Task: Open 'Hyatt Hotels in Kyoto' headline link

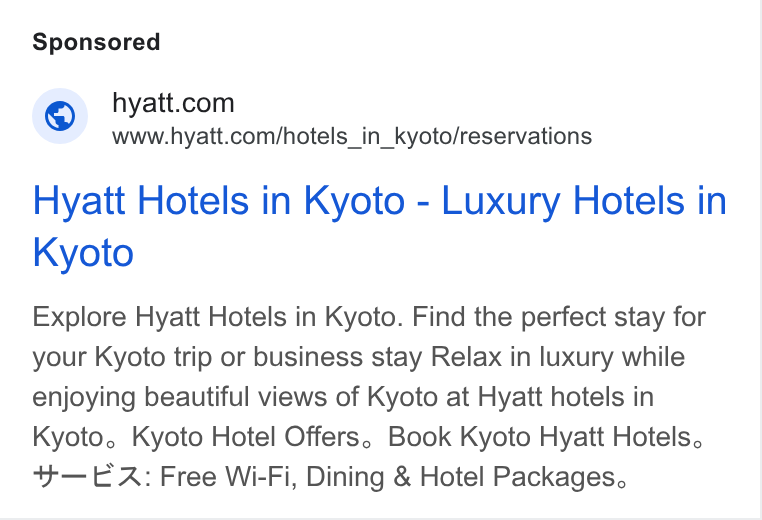Action: point(219,200)
